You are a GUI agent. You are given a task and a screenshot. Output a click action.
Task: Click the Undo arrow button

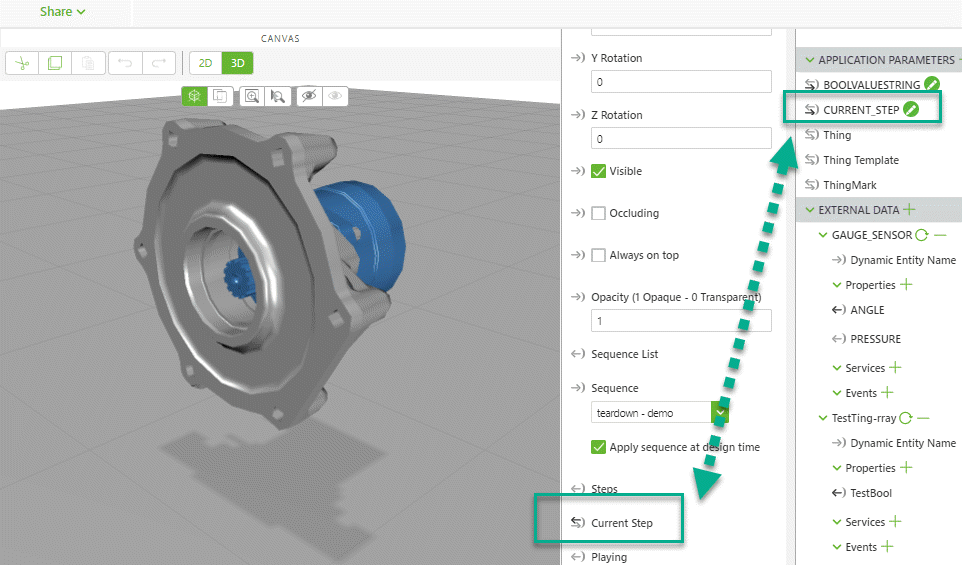(x=125, y=63)
